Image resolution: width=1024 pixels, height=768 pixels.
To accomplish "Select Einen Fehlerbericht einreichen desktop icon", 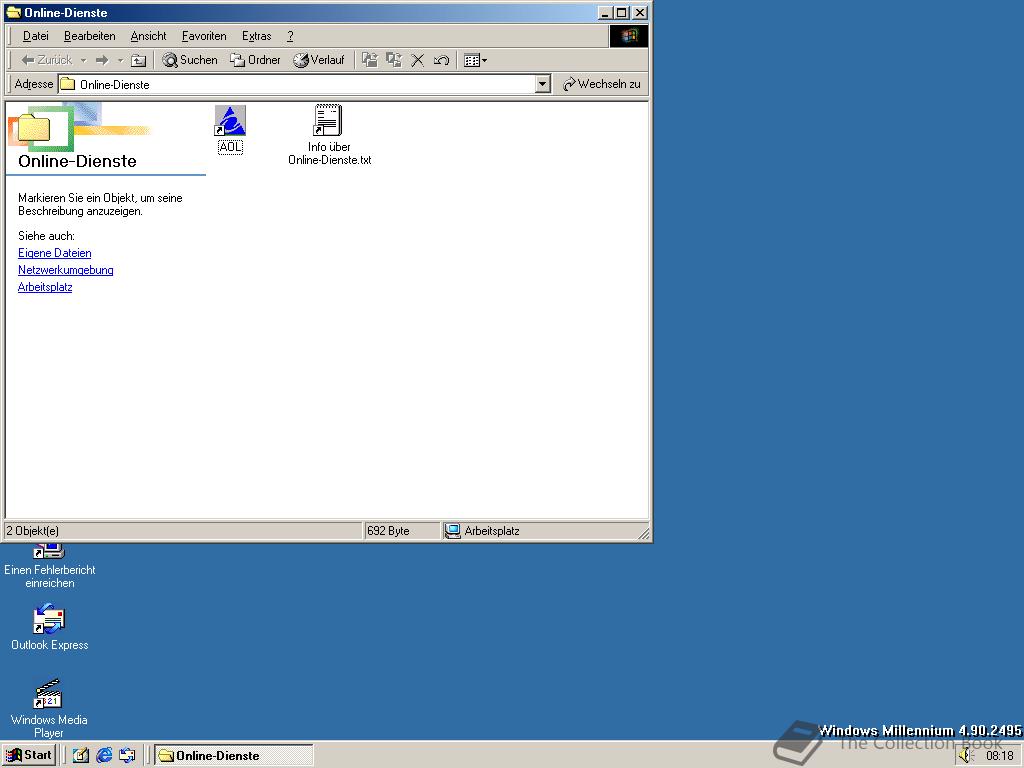I will [x=50, y=567].
